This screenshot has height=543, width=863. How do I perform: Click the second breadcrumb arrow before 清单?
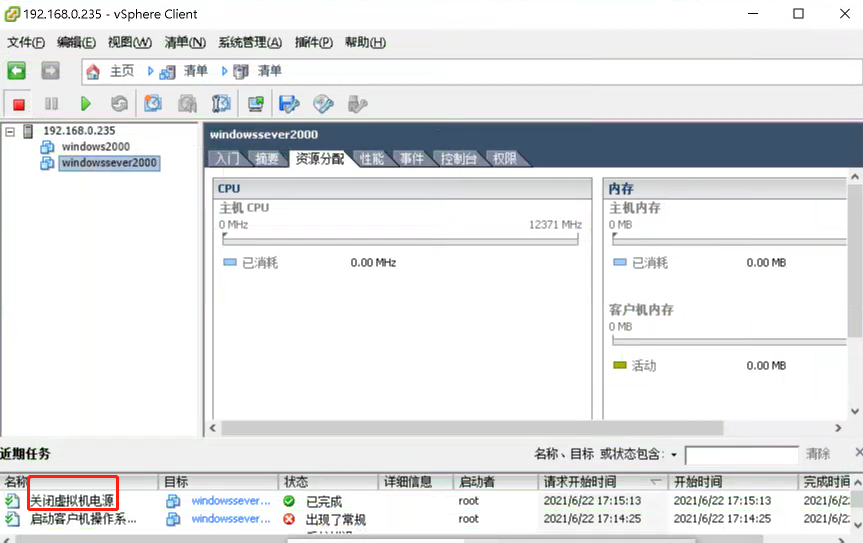click(x=224, y=71)
